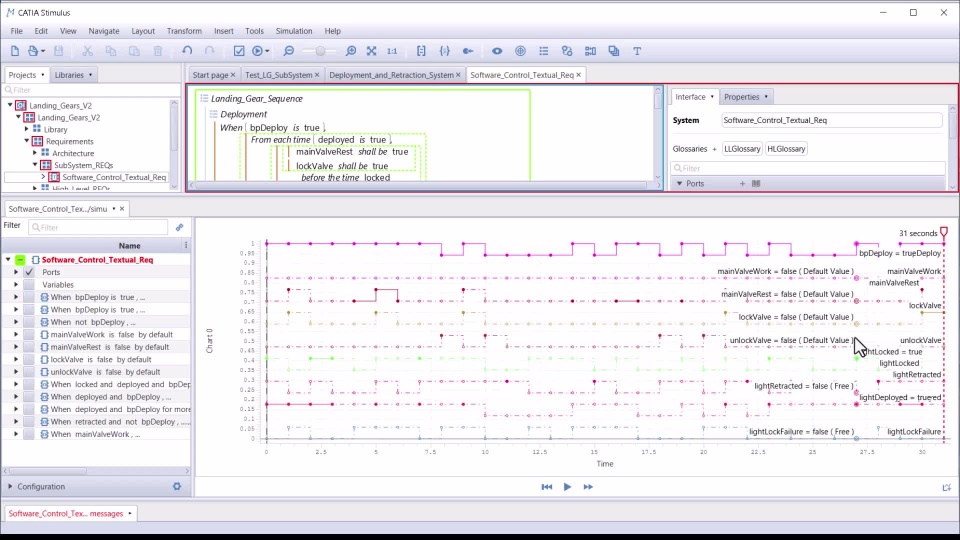Click the plus button next to Glossaries
Viewport: 960px width, 540px height.
point(714,149)
